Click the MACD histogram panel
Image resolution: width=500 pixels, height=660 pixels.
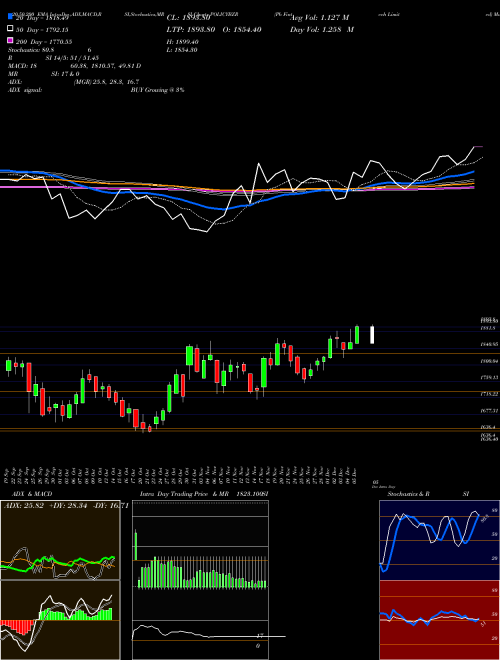60,620
